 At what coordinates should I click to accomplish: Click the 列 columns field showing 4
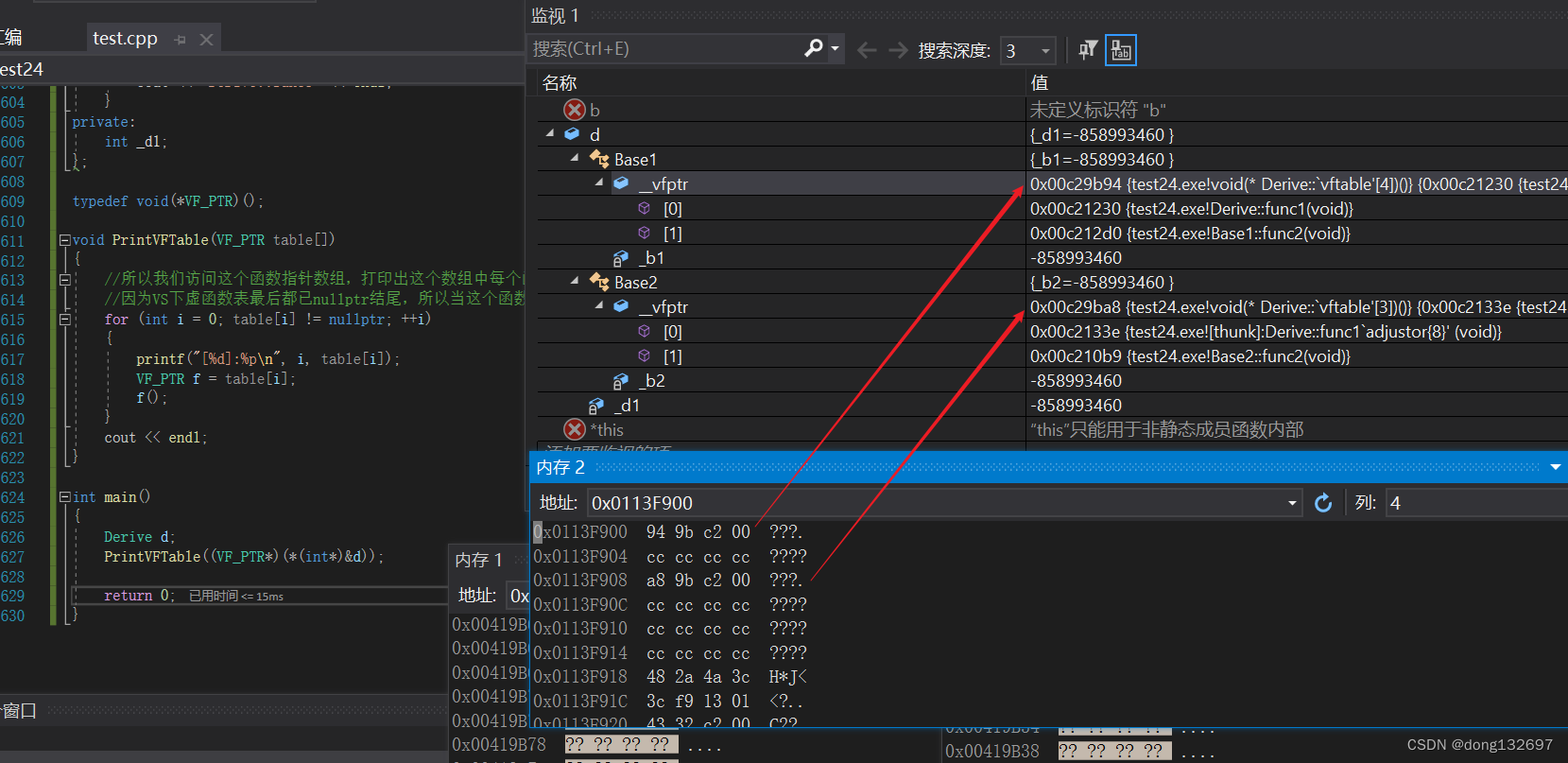1476,503
